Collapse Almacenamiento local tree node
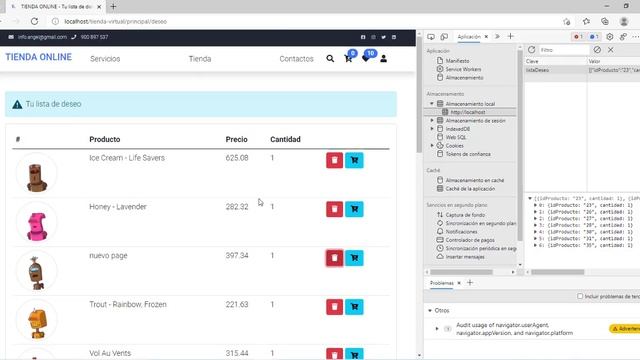This screenshot has height=360, width=640. click(x=432, y=104)
